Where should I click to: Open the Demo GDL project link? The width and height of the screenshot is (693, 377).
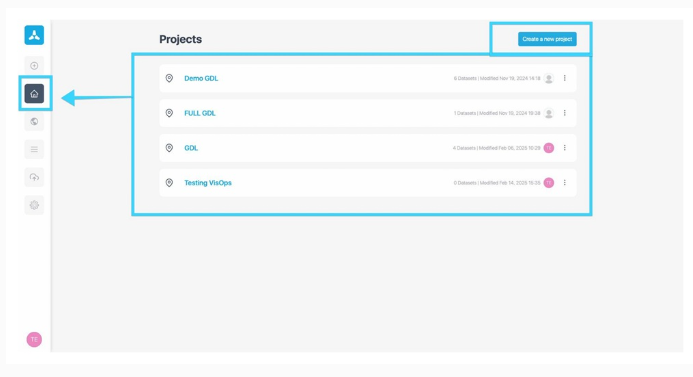(201, 78)
